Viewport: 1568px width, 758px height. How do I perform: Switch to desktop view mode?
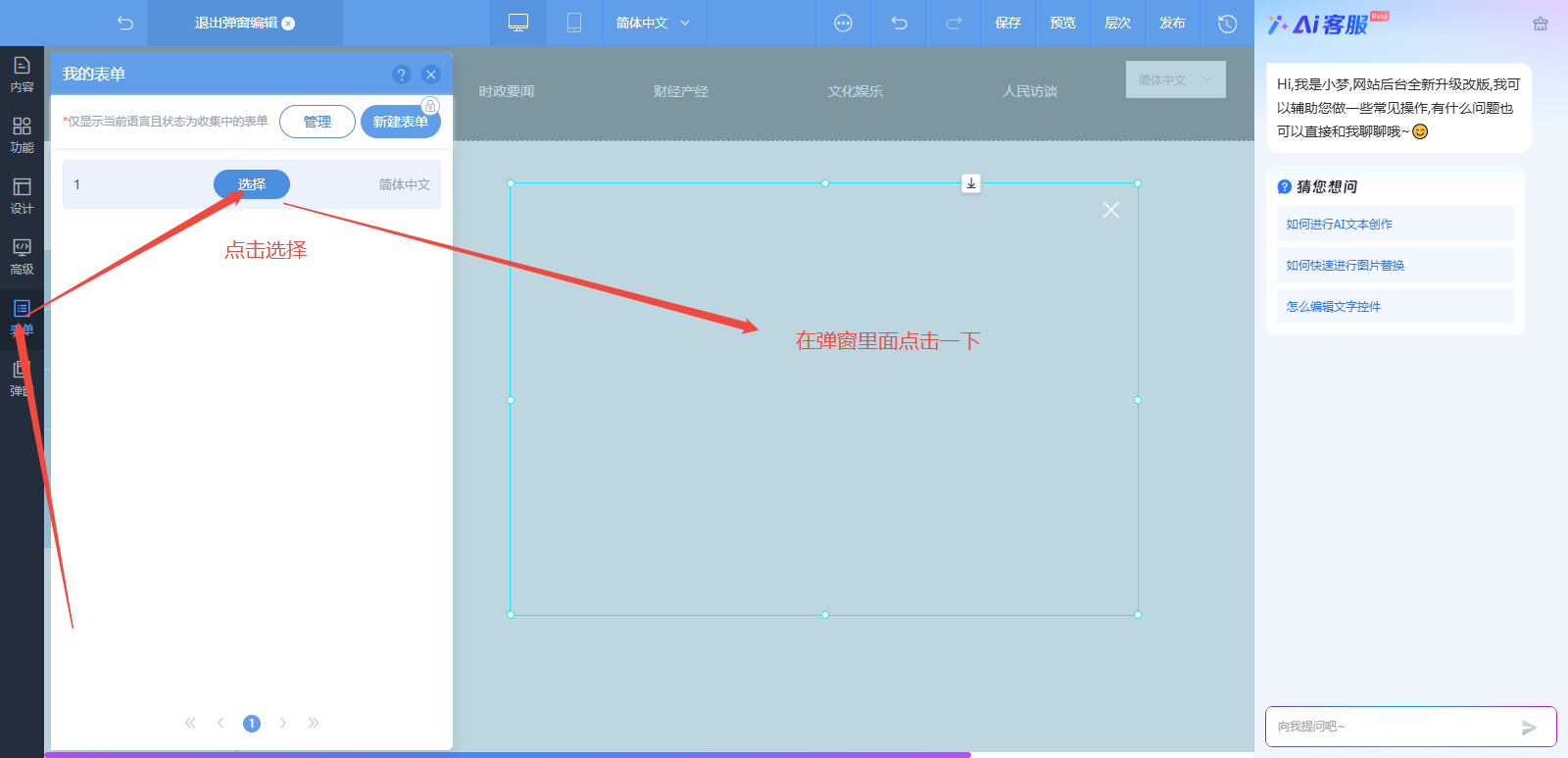click(518, 23)
